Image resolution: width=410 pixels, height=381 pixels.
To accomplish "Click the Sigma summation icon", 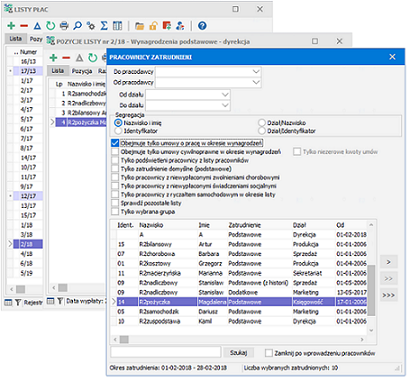I will click(x=104, y=26).
